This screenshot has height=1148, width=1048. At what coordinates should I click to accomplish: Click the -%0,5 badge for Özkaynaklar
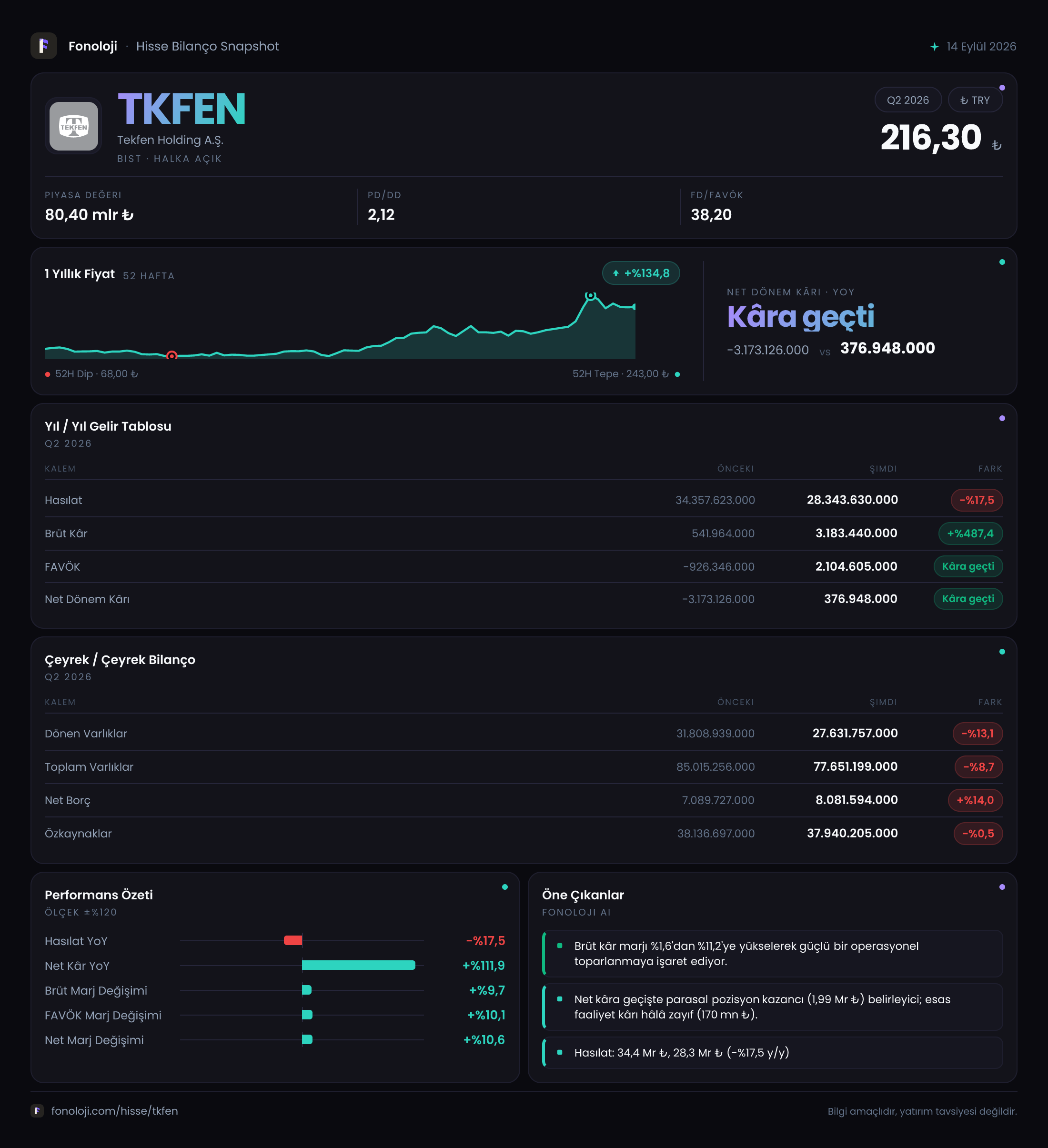click(x=978, y=834)
